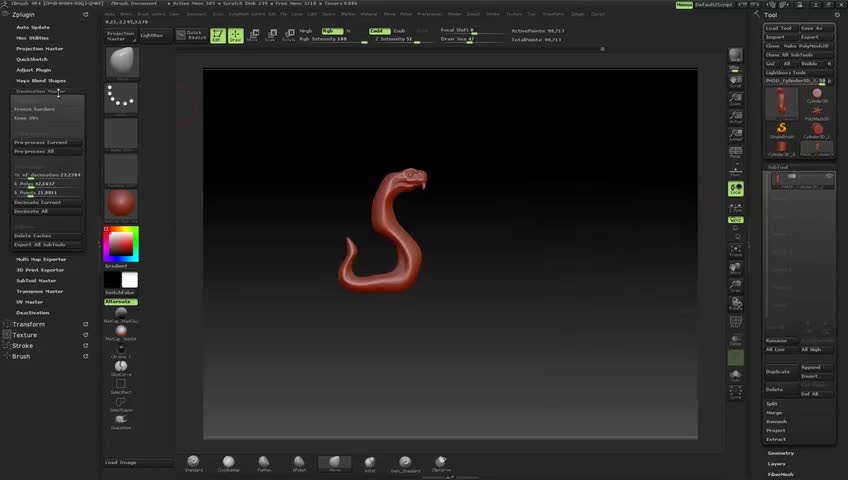Open the Auto Update plugin entry
The height and width of the screenshot is (480, 848).
pyautogui.click(x=33, y=27)
